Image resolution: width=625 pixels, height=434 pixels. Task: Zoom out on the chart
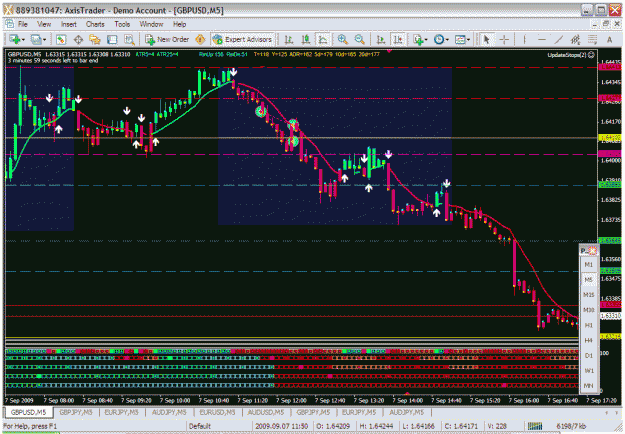pos(360,39)
